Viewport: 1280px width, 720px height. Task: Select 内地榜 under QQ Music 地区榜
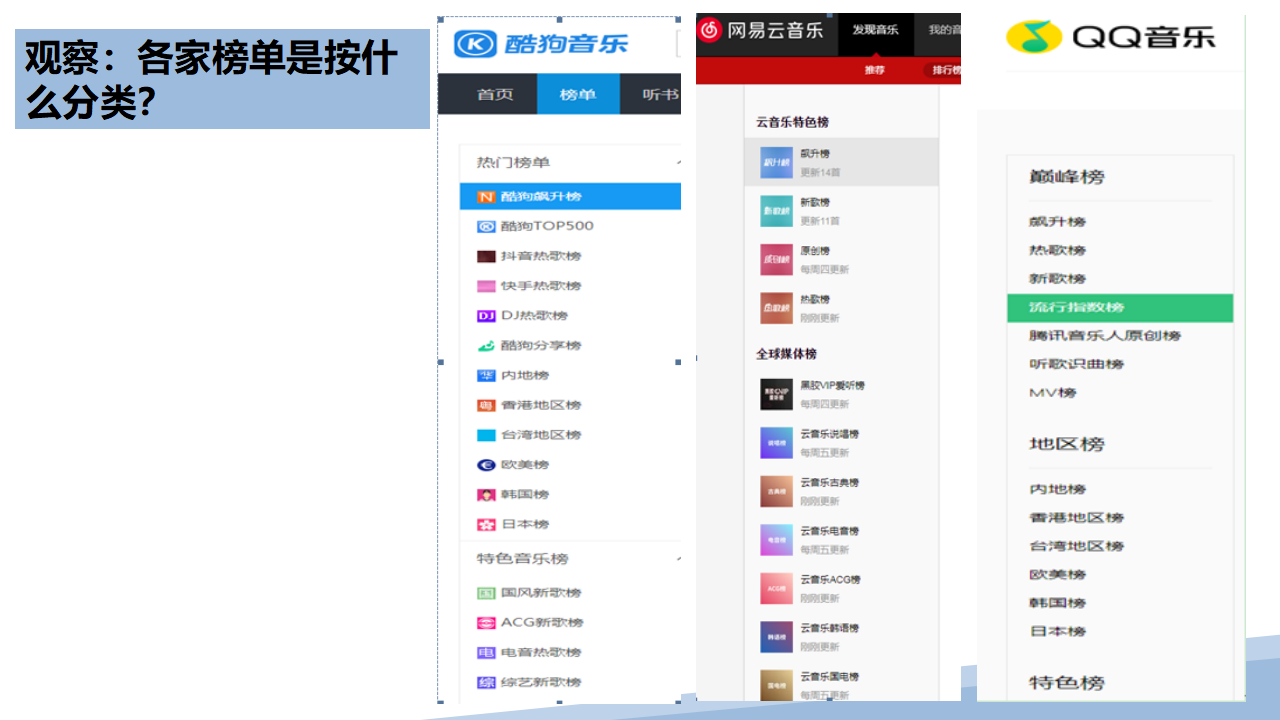(1057, 489)
